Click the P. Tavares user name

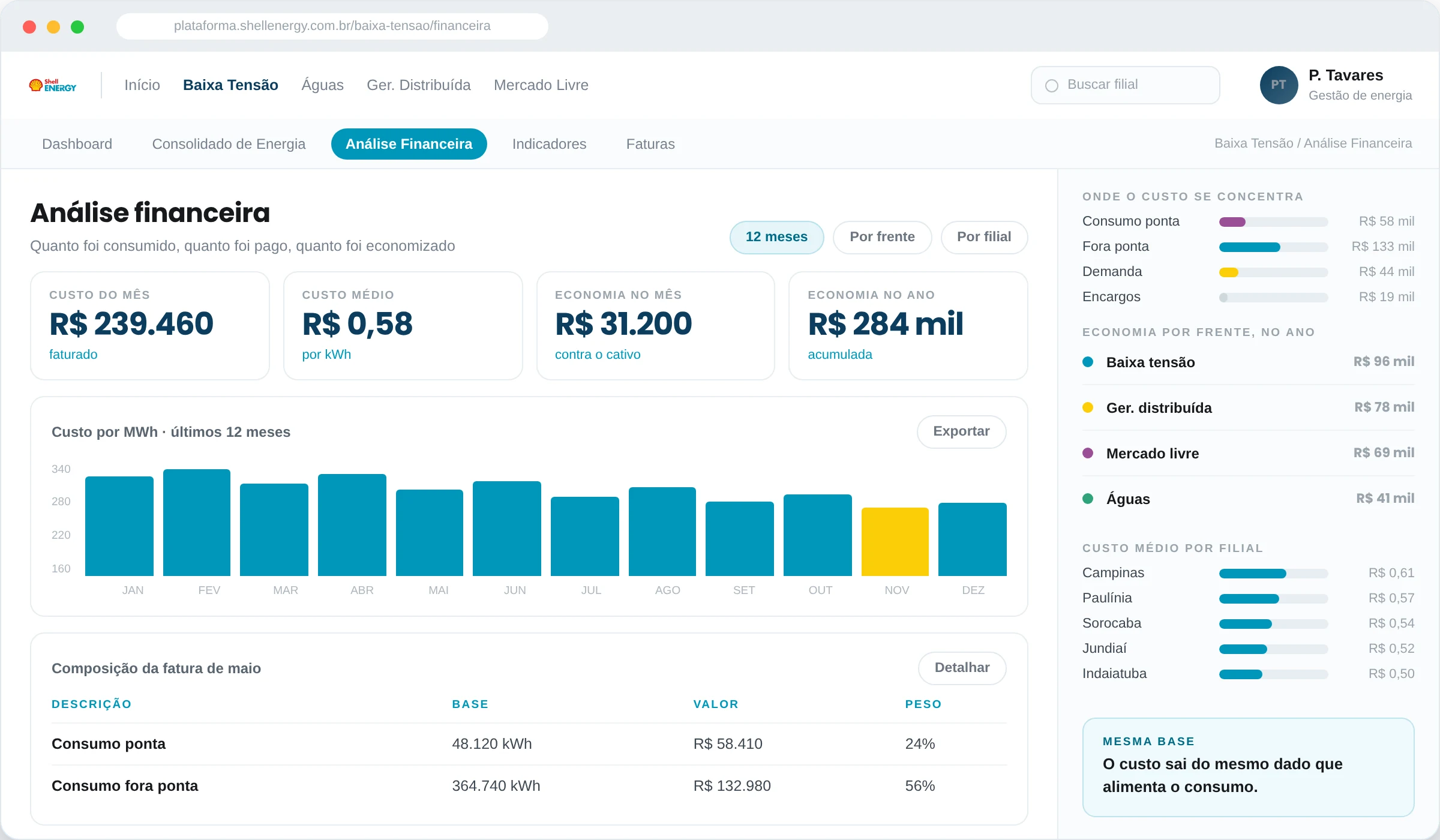[1346, 76]
